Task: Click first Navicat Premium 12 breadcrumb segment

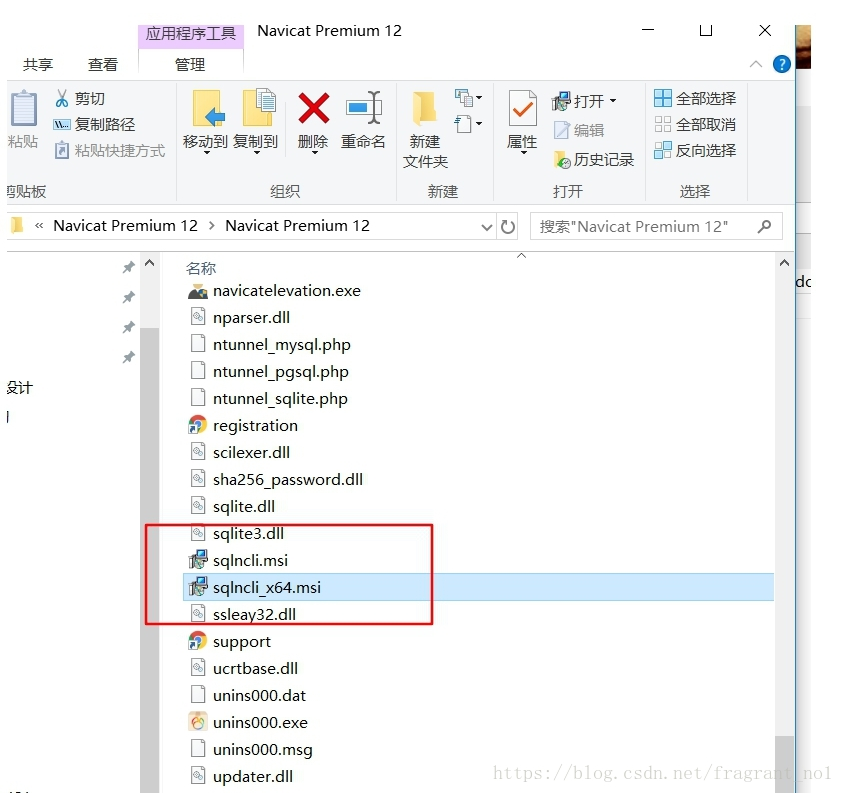Action: [125, 226]
